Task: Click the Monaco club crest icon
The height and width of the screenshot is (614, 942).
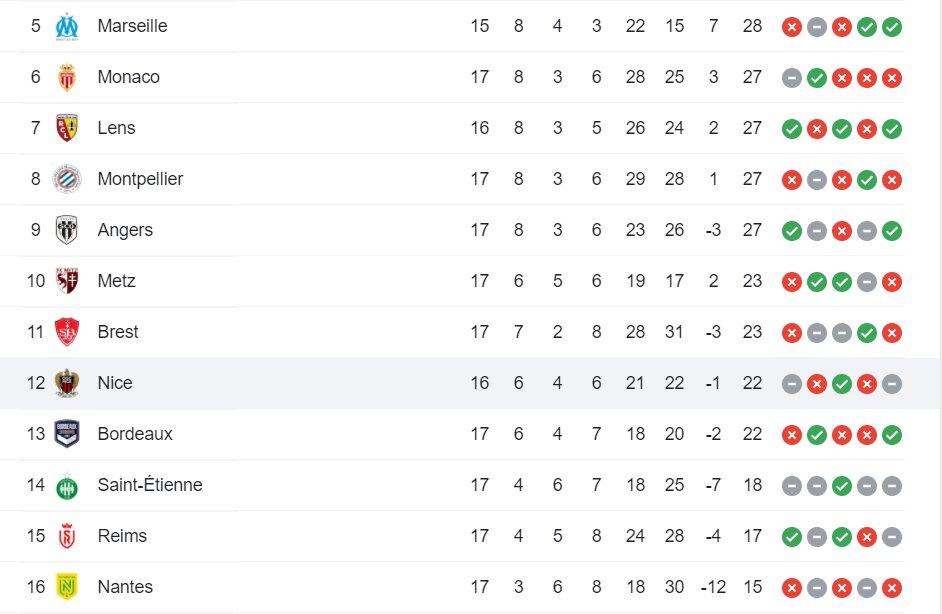Action: tap(67, 77)
